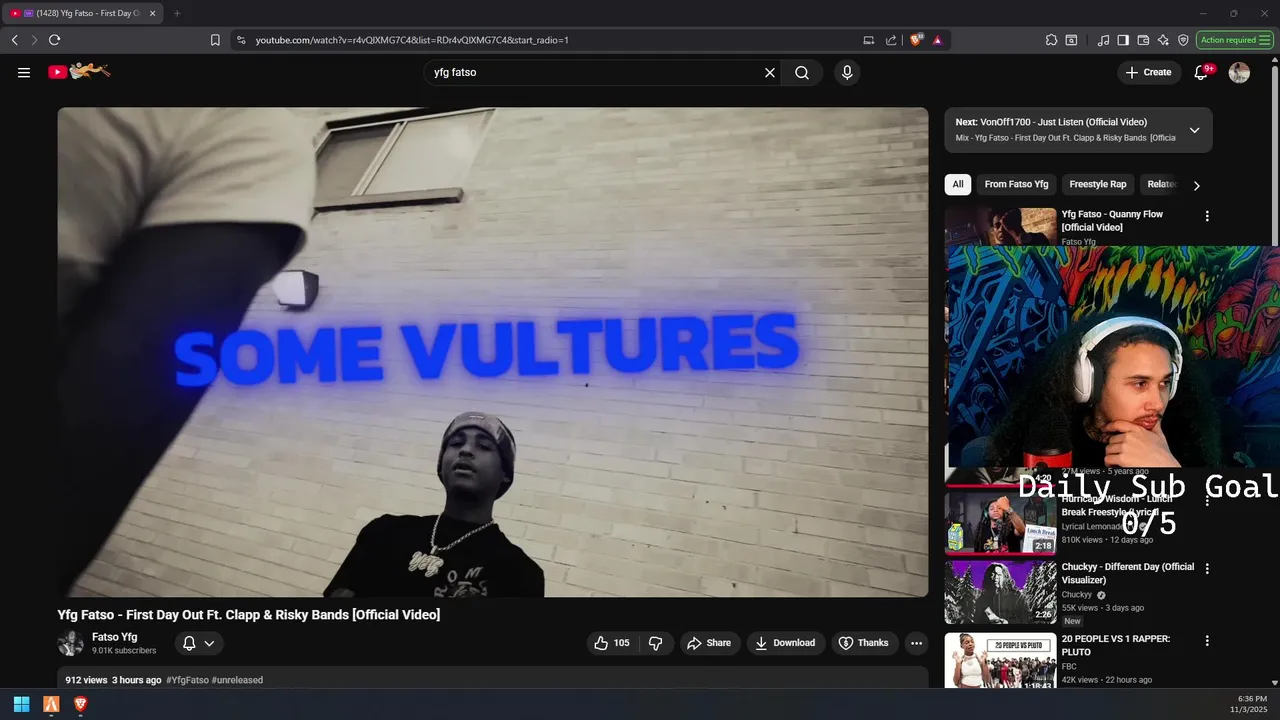The height and width of the screenshot is (720, 1280).
Task: View site information icon in address bar
Action: (x=240, y=40)
